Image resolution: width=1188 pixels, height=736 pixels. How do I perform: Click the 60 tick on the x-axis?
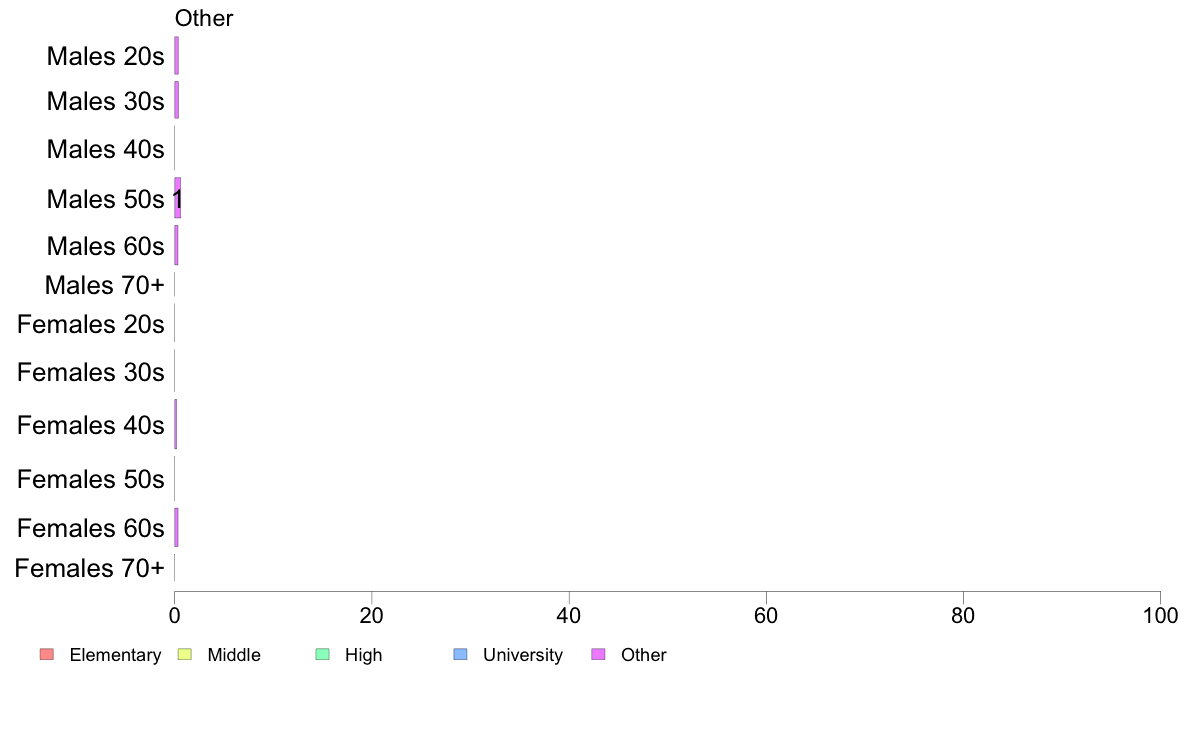click(766, 615)
